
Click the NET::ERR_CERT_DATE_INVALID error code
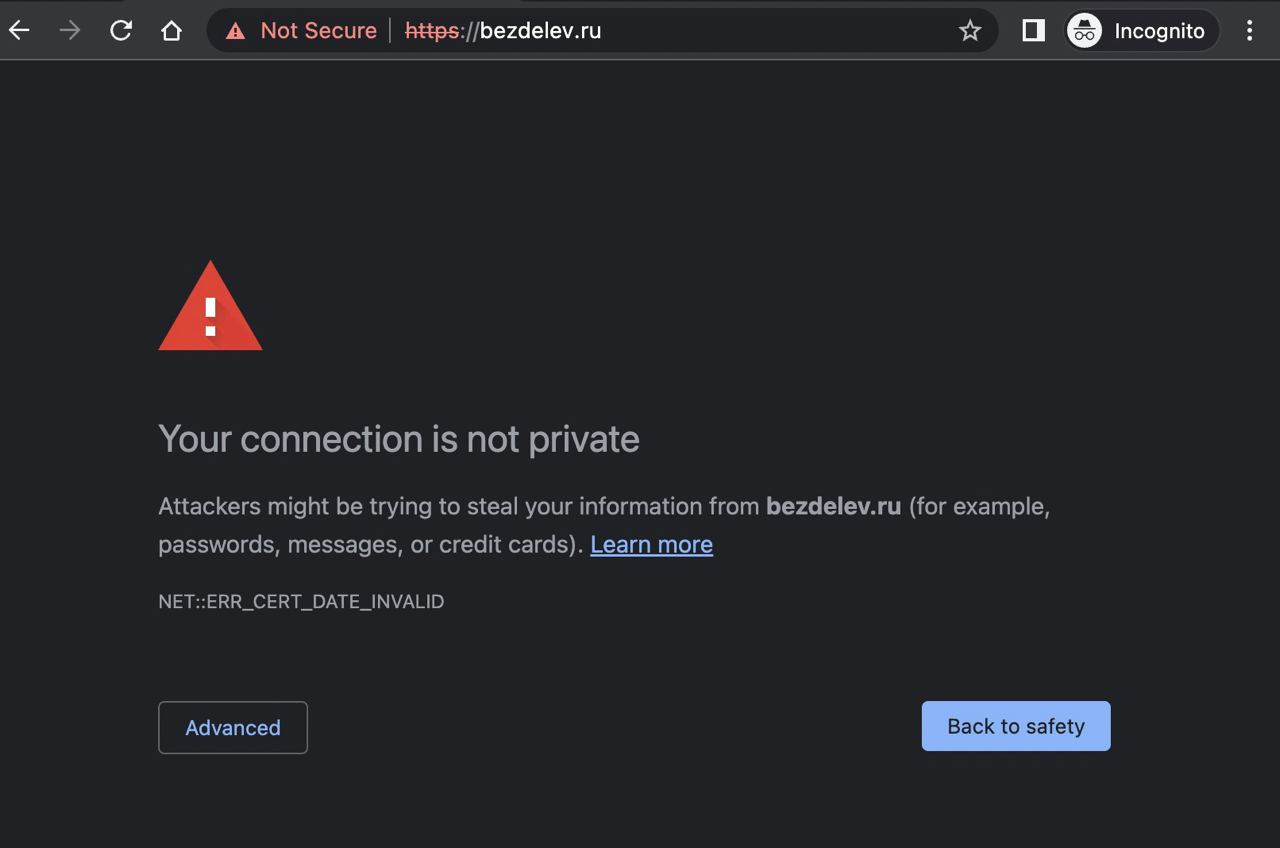[301, 601]
